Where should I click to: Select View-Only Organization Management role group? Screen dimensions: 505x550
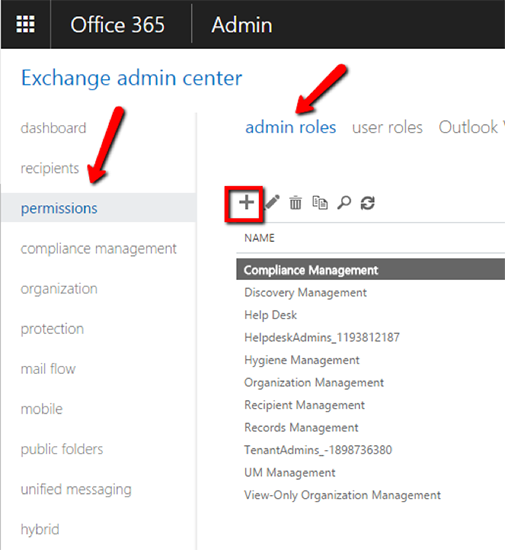(x=342, y=495)
